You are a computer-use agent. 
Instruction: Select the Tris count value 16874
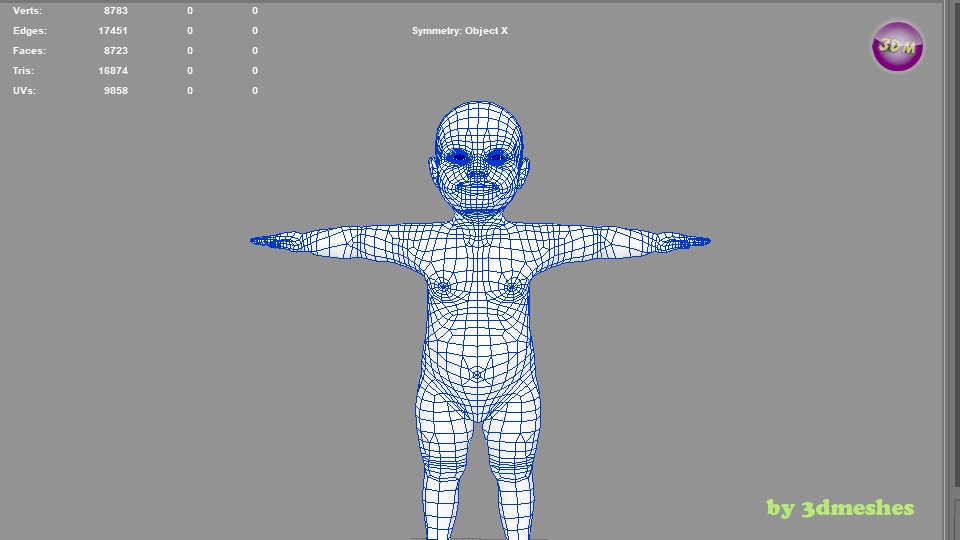[x=113, y=70]
